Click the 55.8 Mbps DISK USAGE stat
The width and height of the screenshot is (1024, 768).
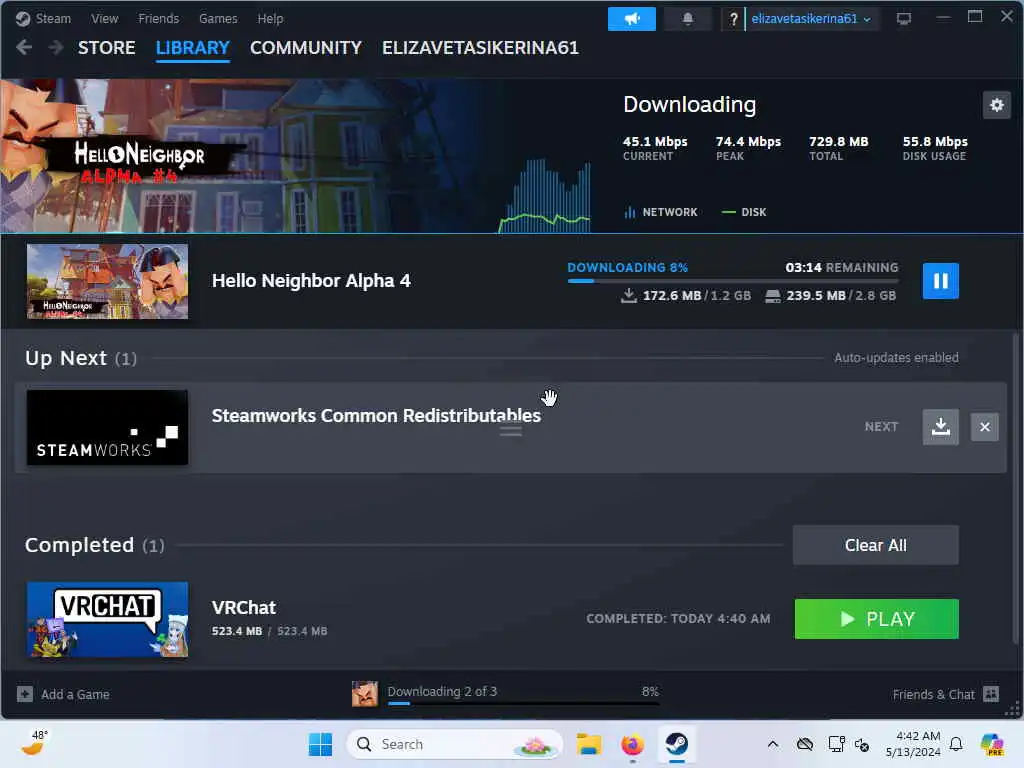[935, 148]
